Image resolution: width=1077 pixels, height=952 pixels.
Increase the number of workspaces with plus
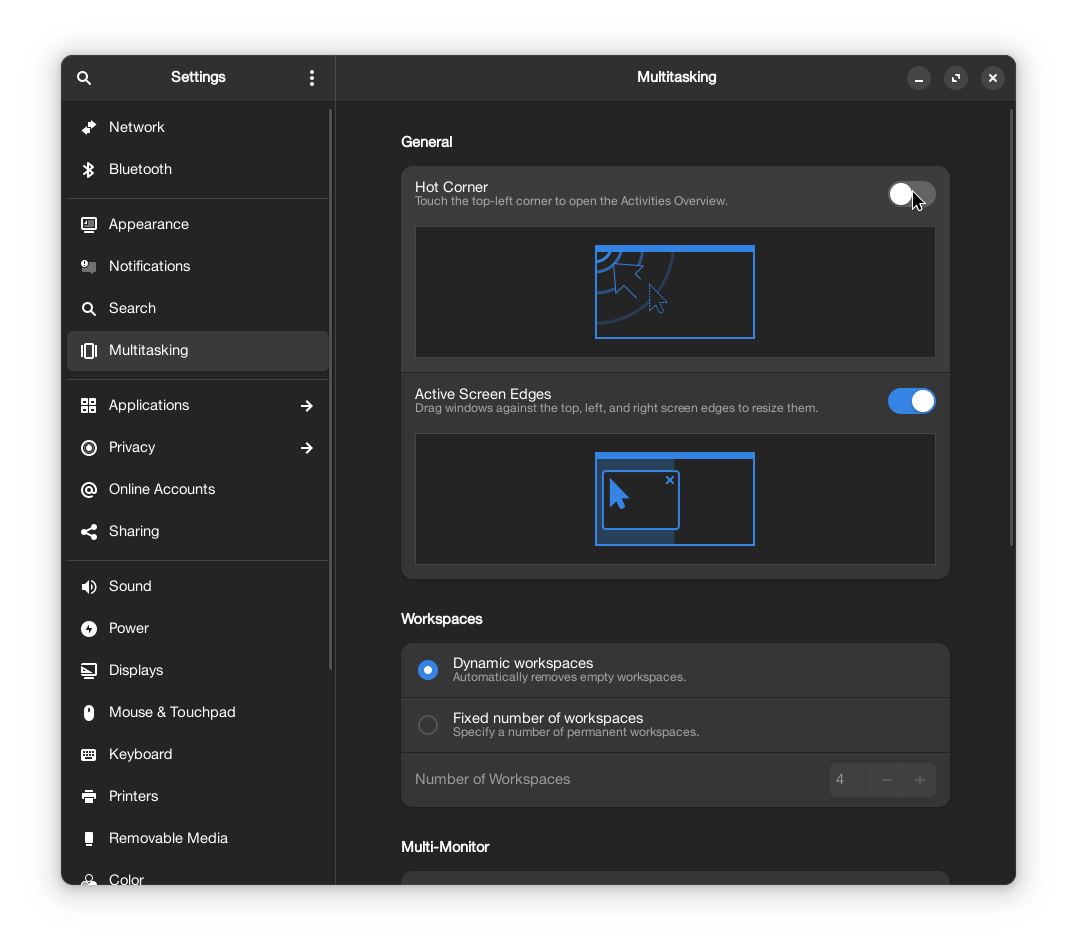tap(920, 780)
